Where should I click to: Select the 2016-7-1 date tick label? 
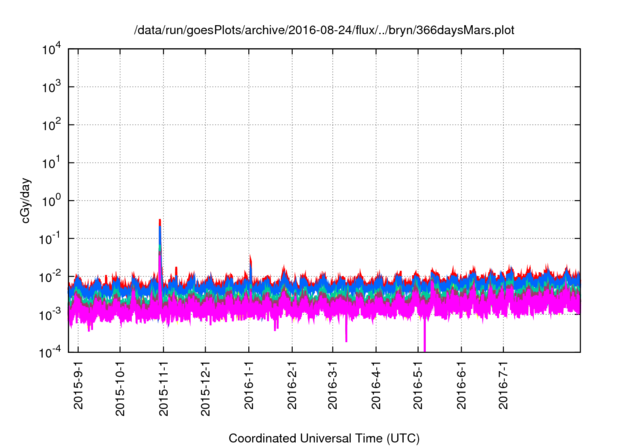[x=503, y=385]
